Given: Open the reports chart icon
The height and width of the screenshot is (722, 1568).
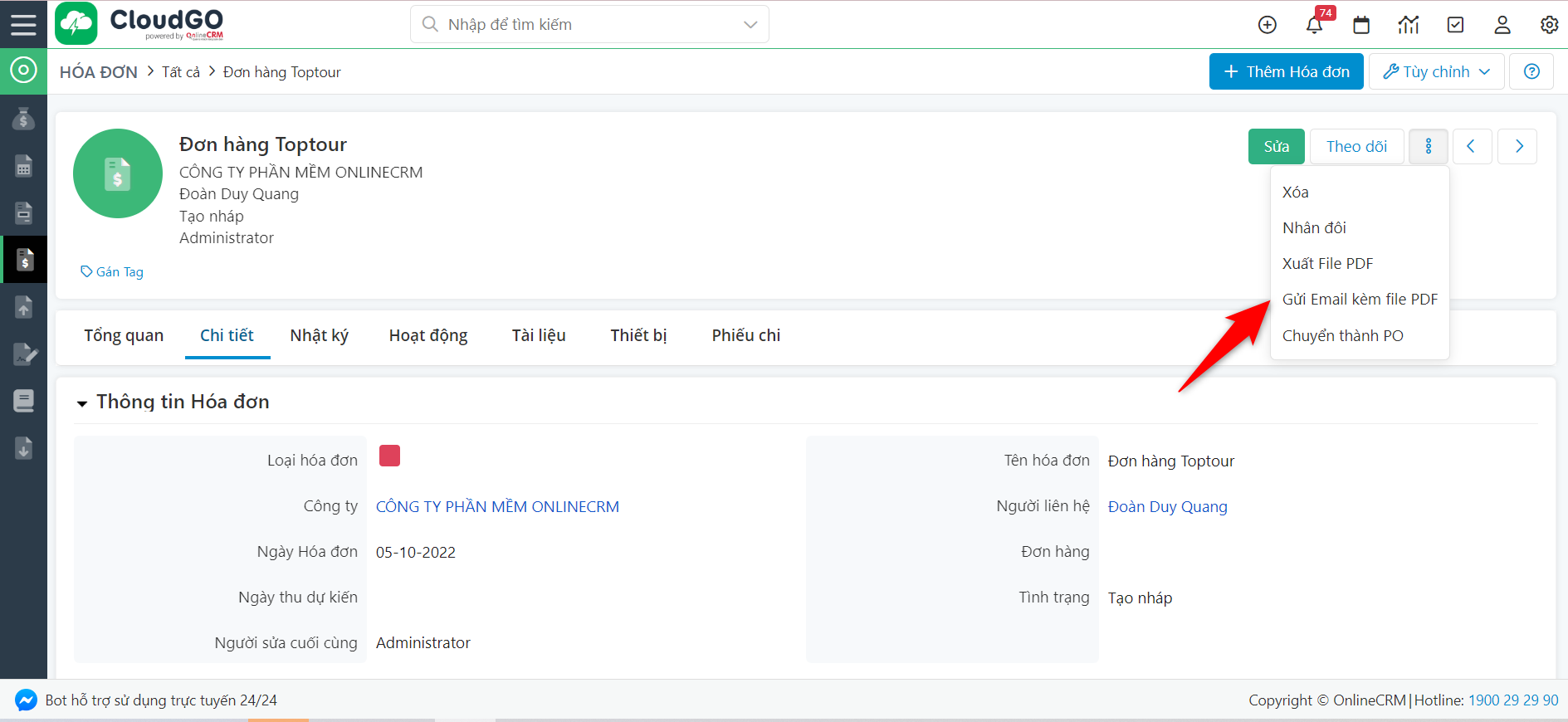Looking at the screenshot, I should pos(1409,25).
